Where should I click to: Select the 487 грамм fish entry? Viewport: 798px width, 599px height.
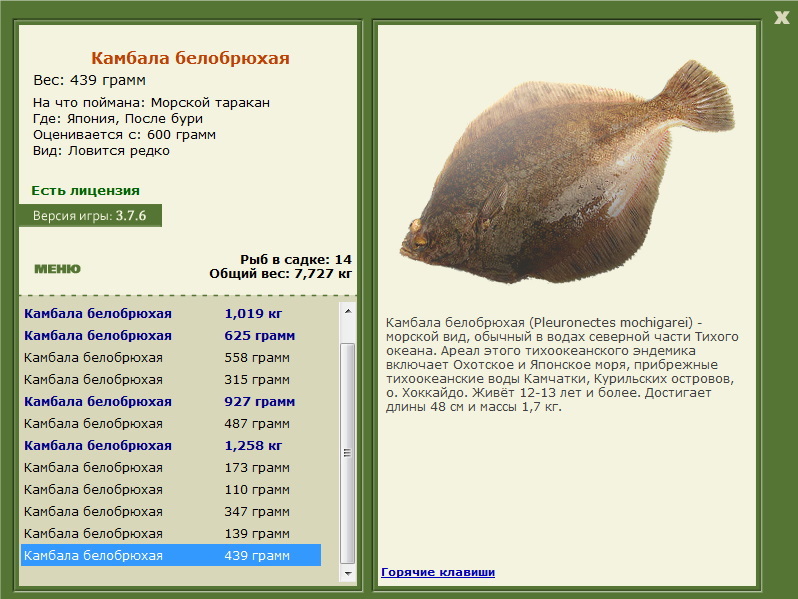[x=171, y=423]
